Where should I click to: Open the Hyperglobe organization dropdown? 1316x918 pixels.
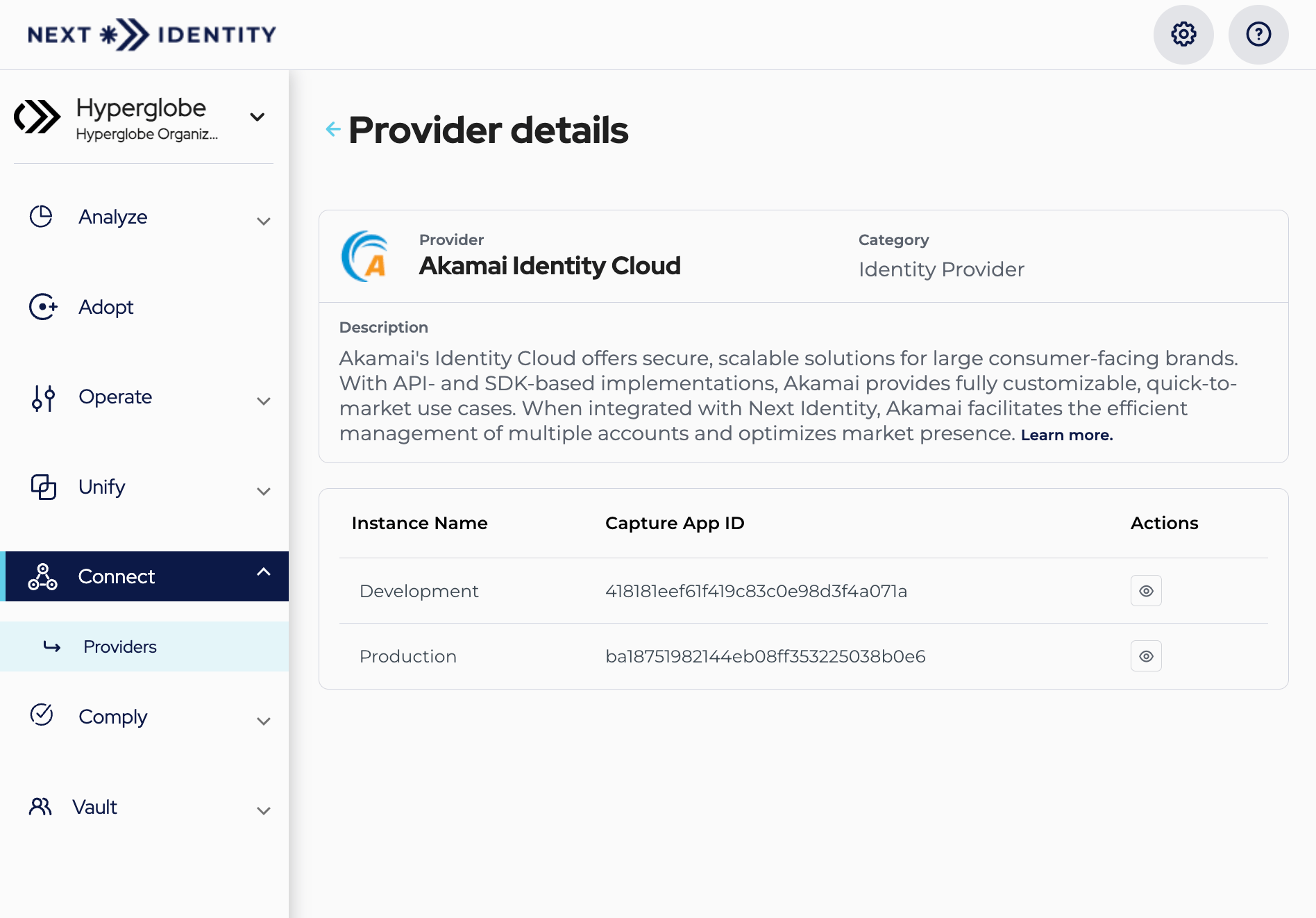click(258, 117)
